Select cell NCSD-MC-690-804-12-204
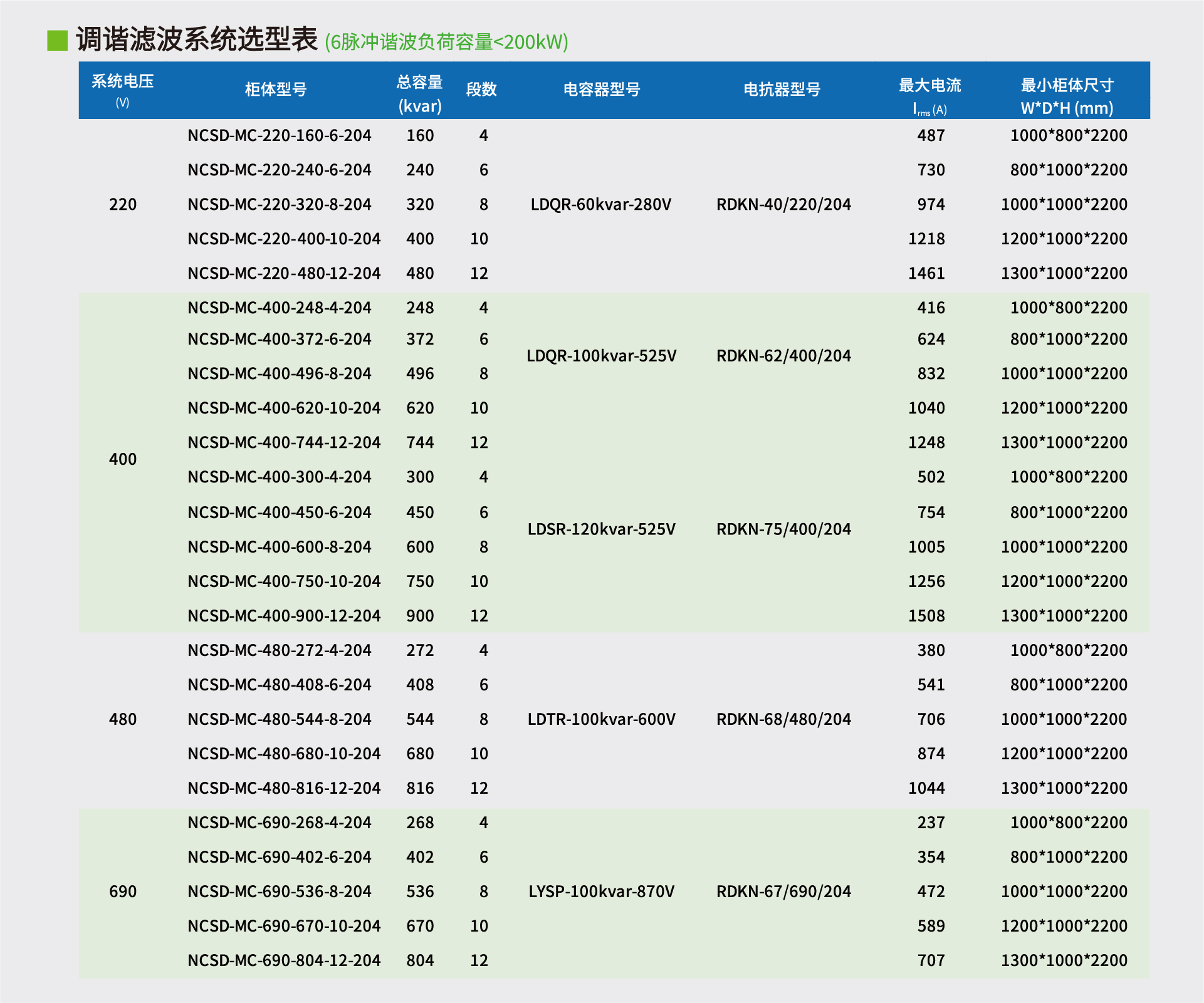 pos(284,960)
